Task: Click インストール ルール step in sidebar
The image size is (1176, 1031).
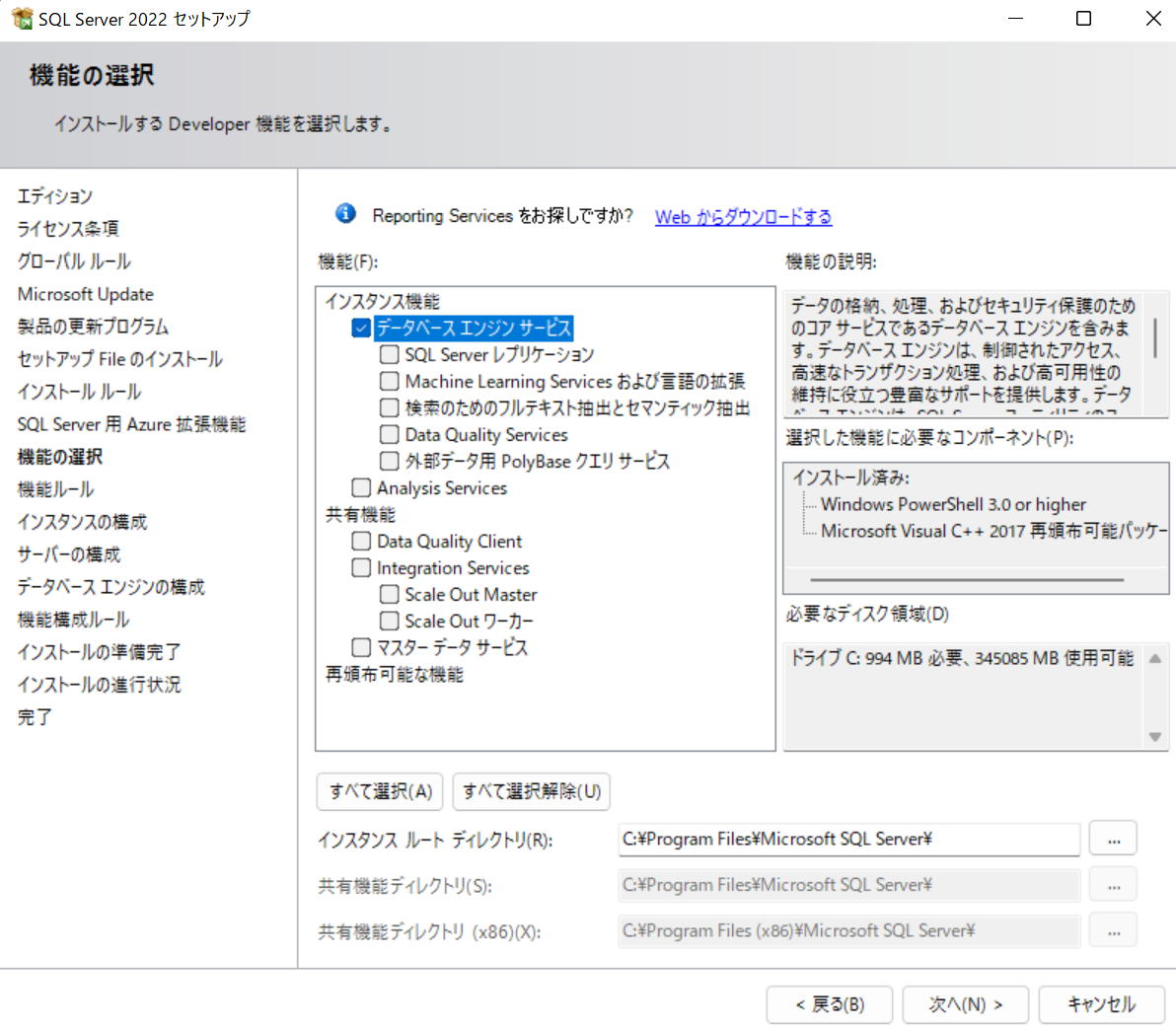Action: (80, 392)
